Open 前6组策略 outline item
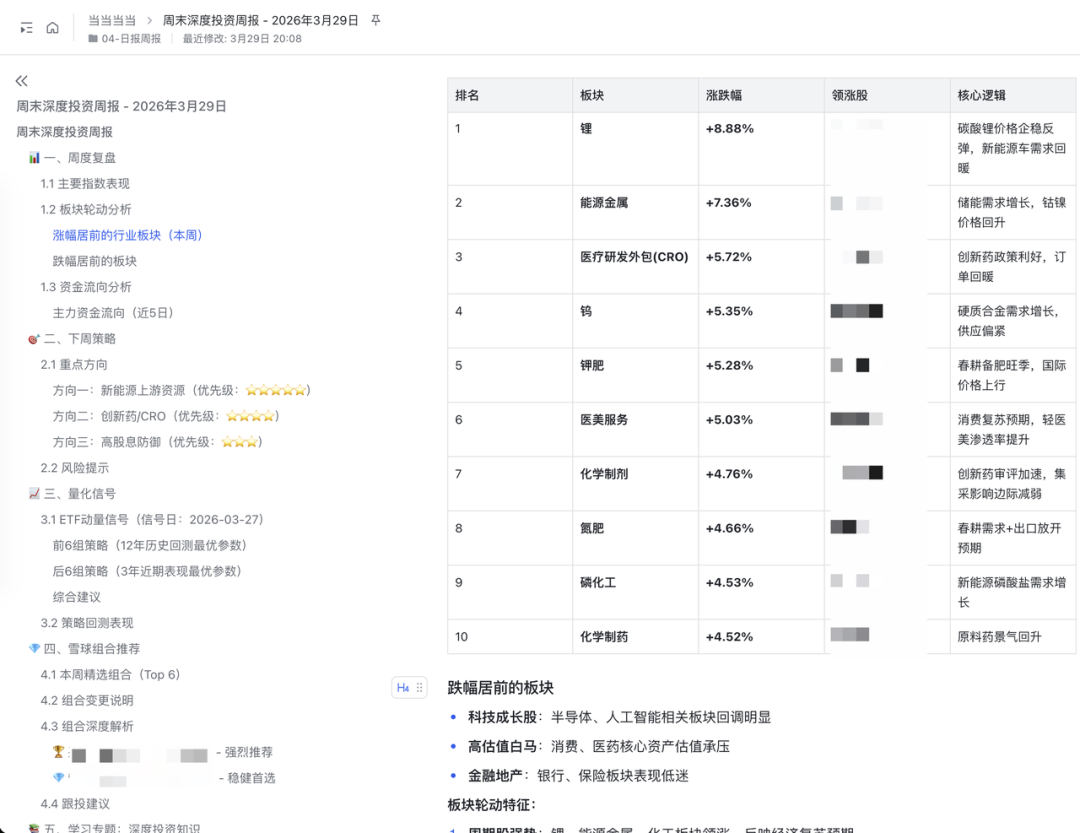 point(150,545)
